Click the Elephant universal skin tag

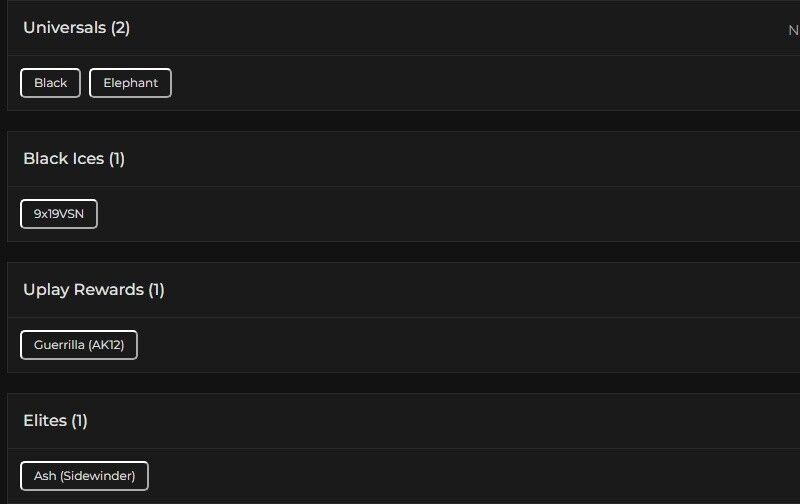(x=130, y=83)
